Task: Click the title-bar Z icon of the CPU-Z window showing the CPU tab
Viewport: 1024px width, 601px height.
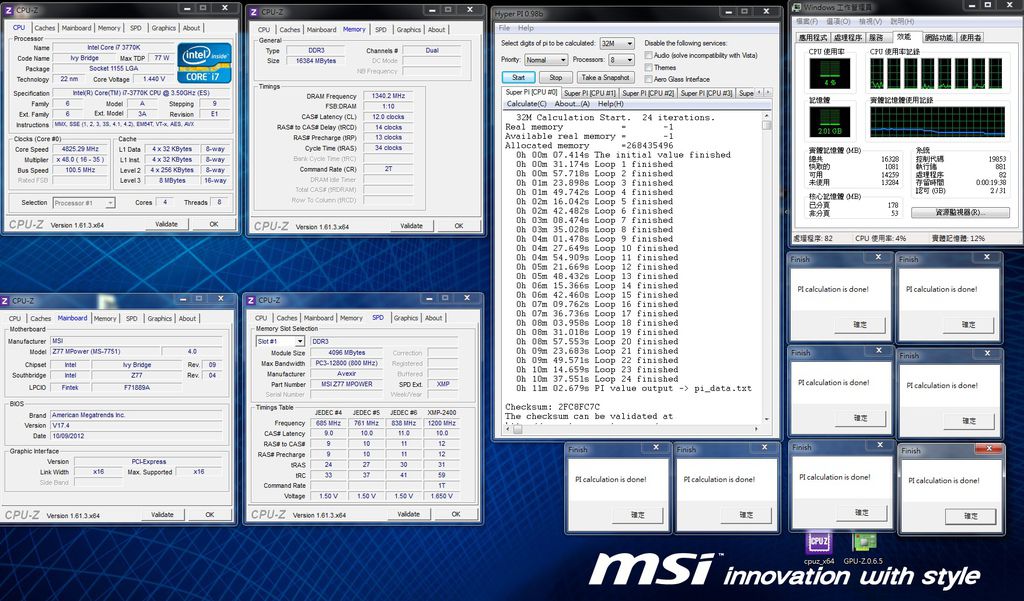Action: pos(9,10)
